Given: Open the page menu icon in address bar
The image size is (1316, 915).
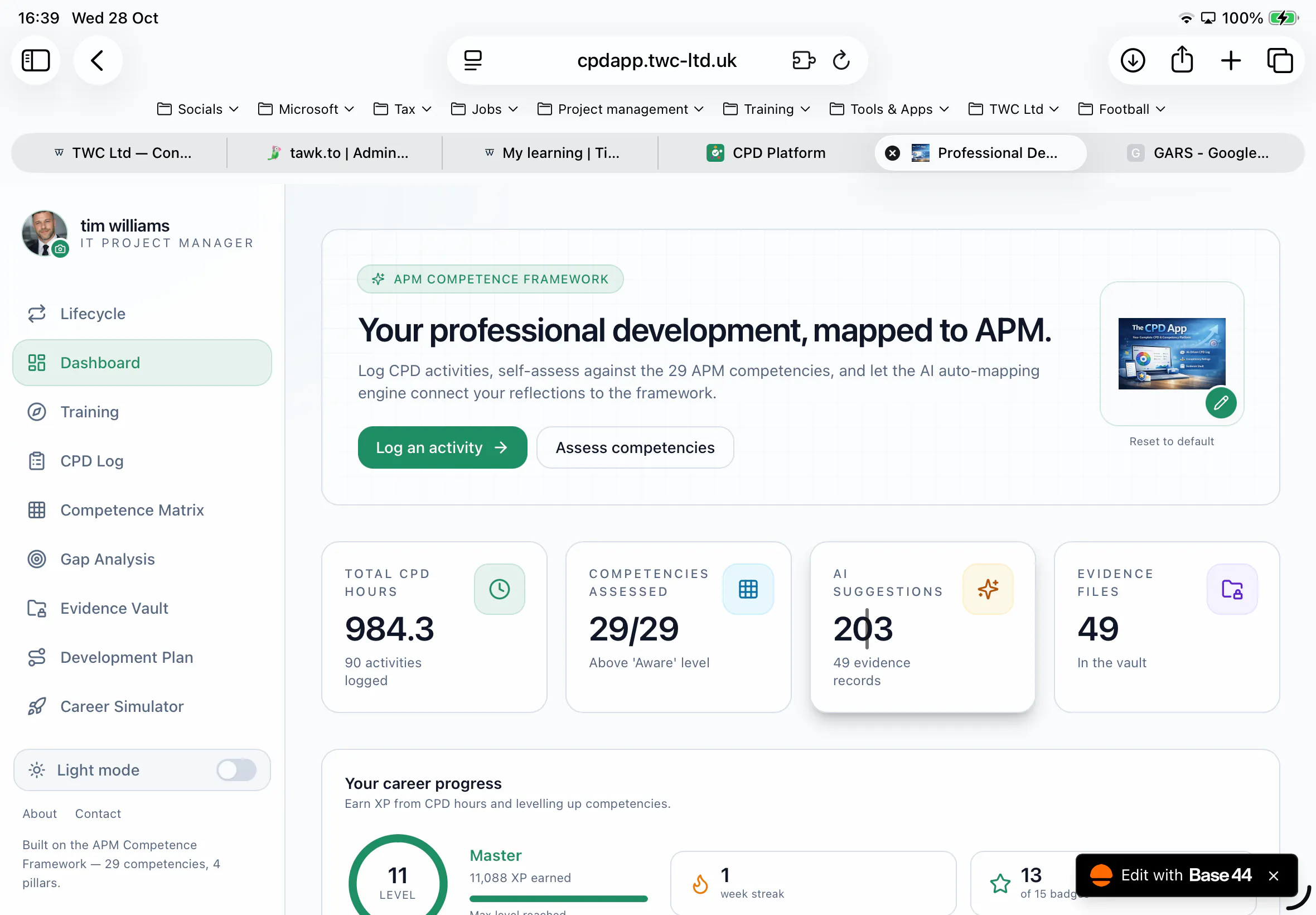Looking at the screenshot, I should pyautogui.click(x=473, y=60).
